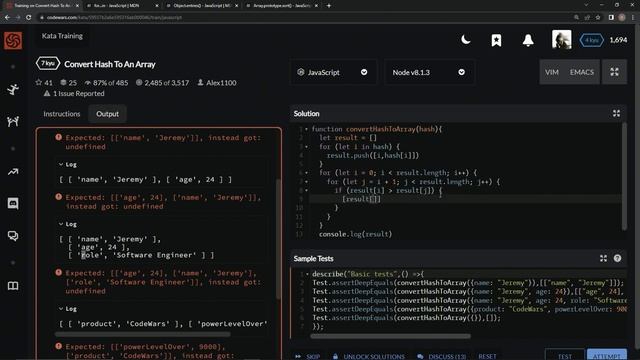Click the 4 kyu rank badge

point(591,40)
